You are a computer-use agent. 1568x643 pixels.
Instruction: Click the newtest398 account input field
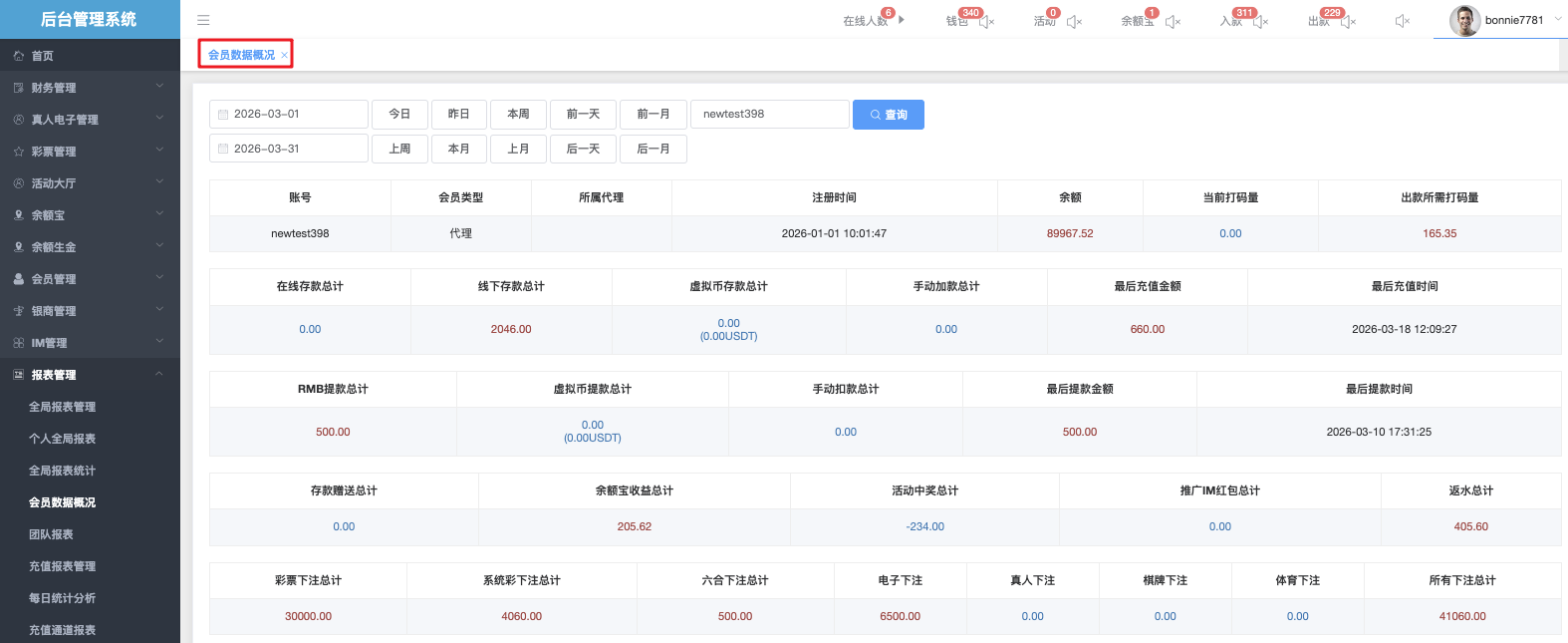(769, 115)
